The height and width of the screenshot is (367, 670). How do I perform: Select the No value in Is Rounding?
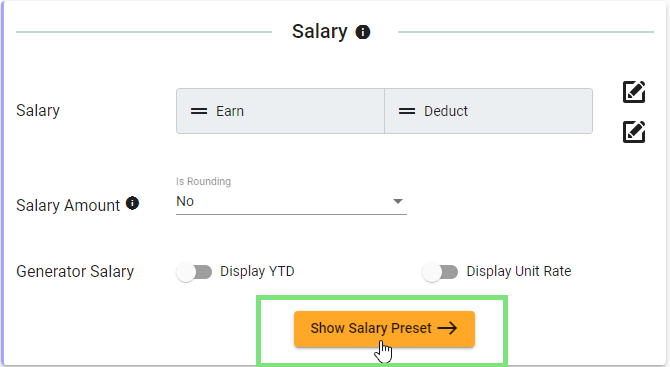click(x=185, y=201)
